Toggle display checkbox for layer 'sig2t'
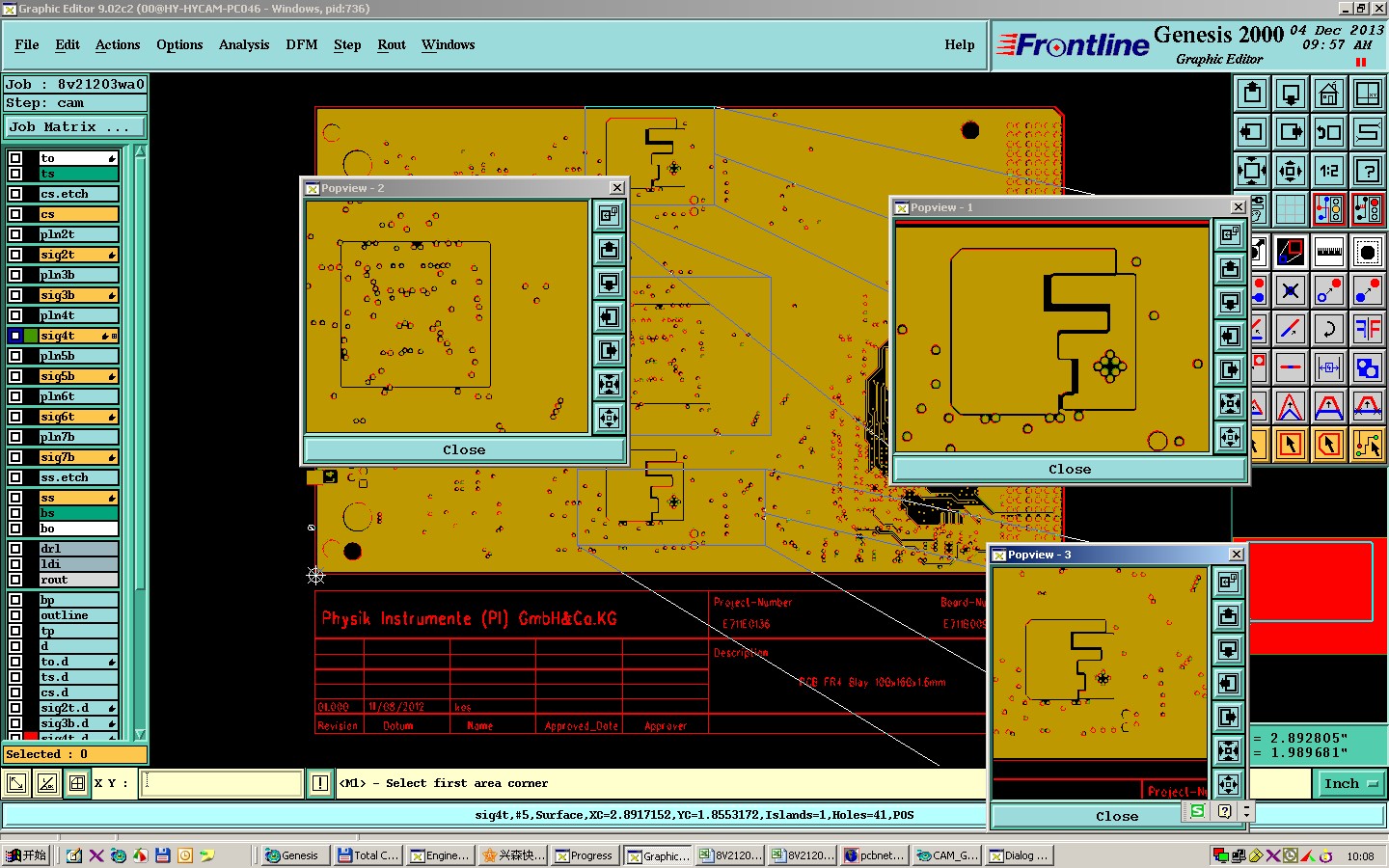 (x=15, y=255)
